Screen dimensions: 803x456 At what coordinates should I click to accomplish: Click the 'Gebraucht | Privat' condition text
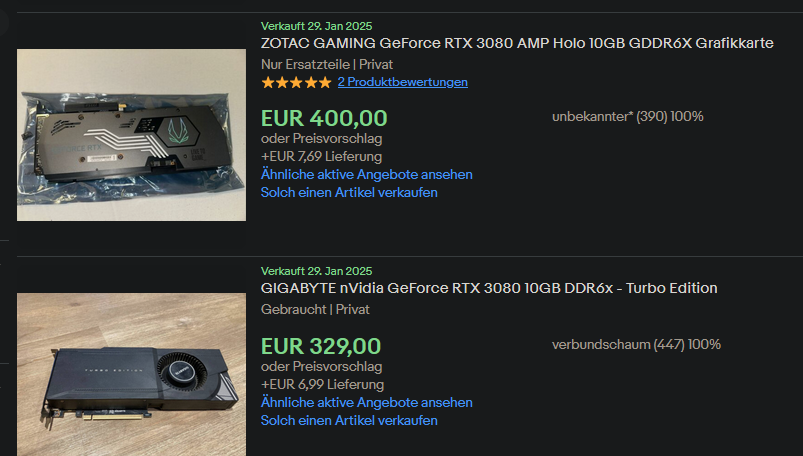pos(315,309)
